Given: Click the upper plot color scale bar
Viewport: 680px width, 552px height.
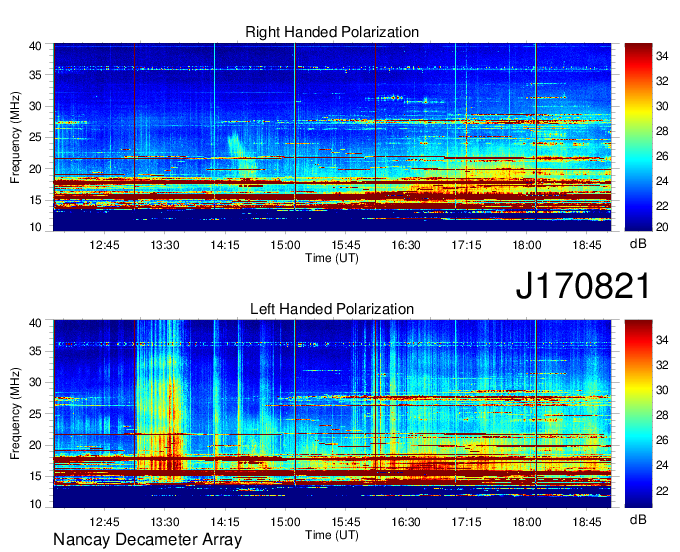Looking at the screenshot, I should pyautogui.click(x=638, y=137).
